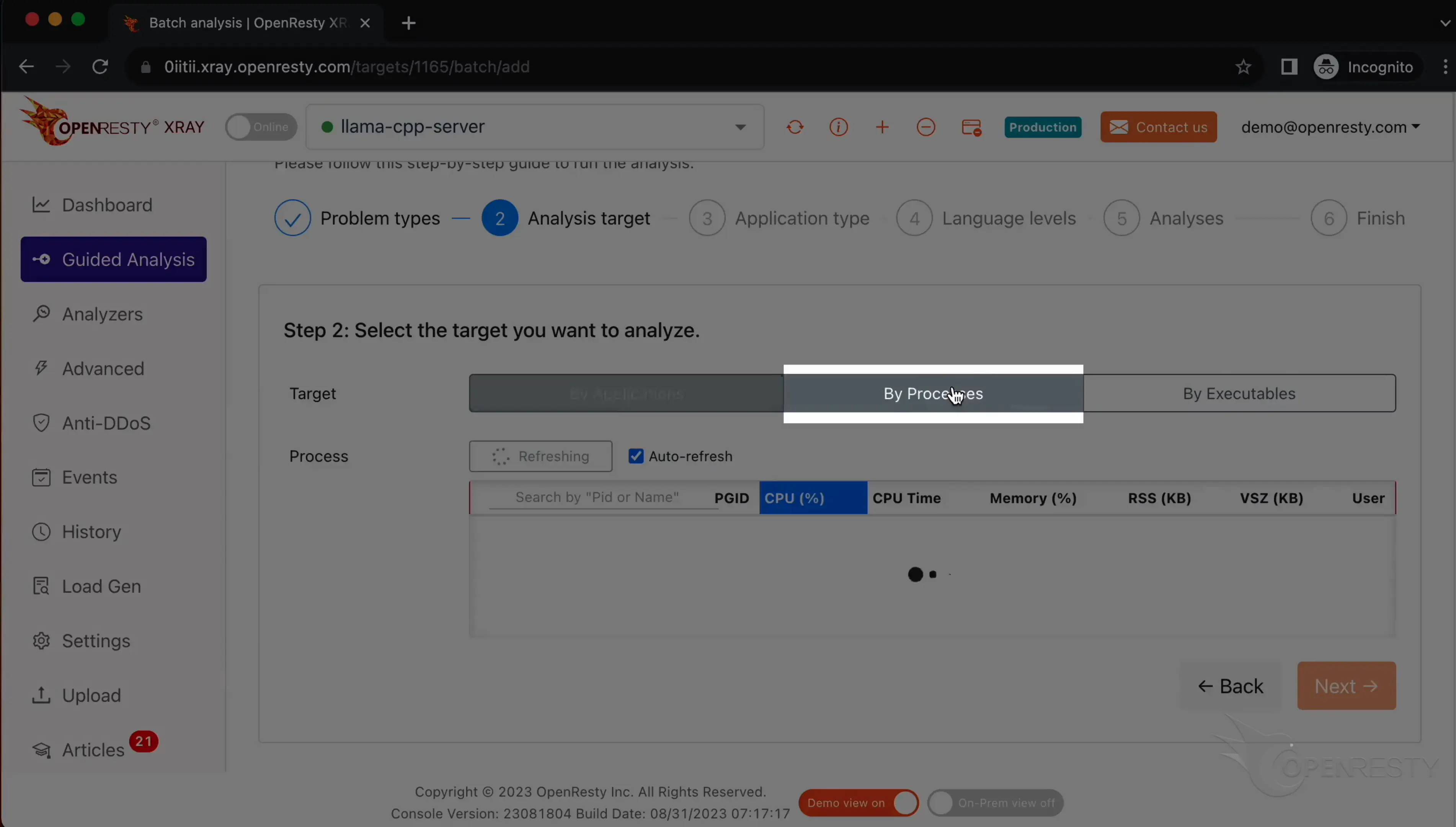Uncheck the Auto-refresh checkbox

[x=636, y=456]
